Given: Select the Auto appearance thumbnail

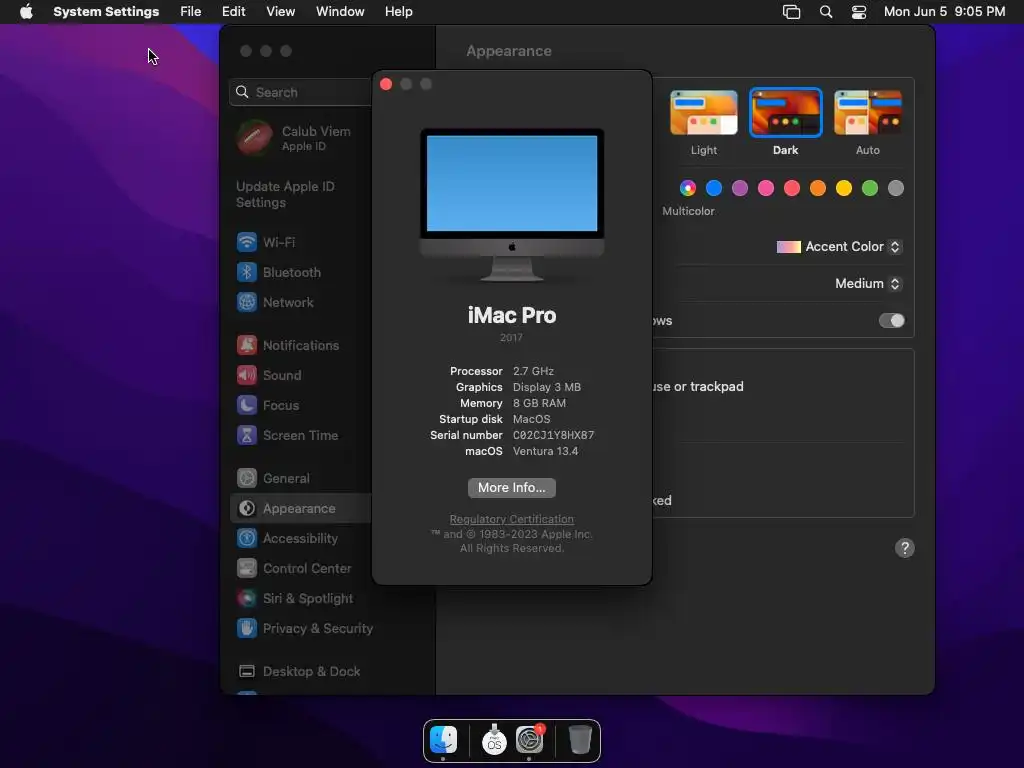Looking at the screenshot, I should point(867,113).
